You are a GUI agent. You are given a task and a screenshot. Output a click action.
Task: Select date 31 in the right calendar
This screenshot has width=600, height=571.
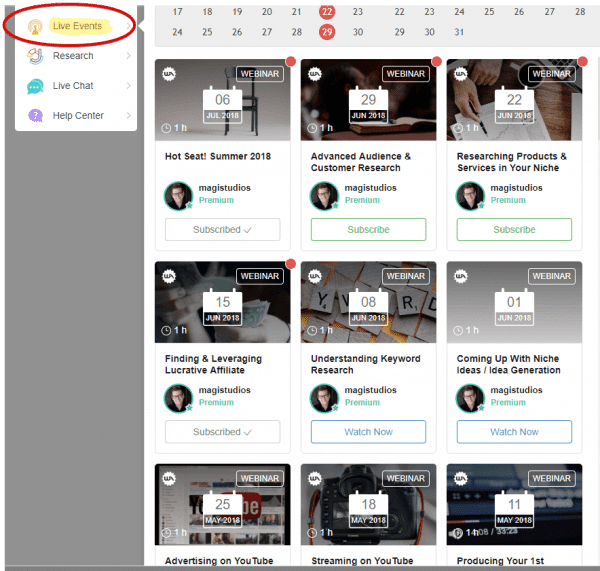tap(459, 32)
